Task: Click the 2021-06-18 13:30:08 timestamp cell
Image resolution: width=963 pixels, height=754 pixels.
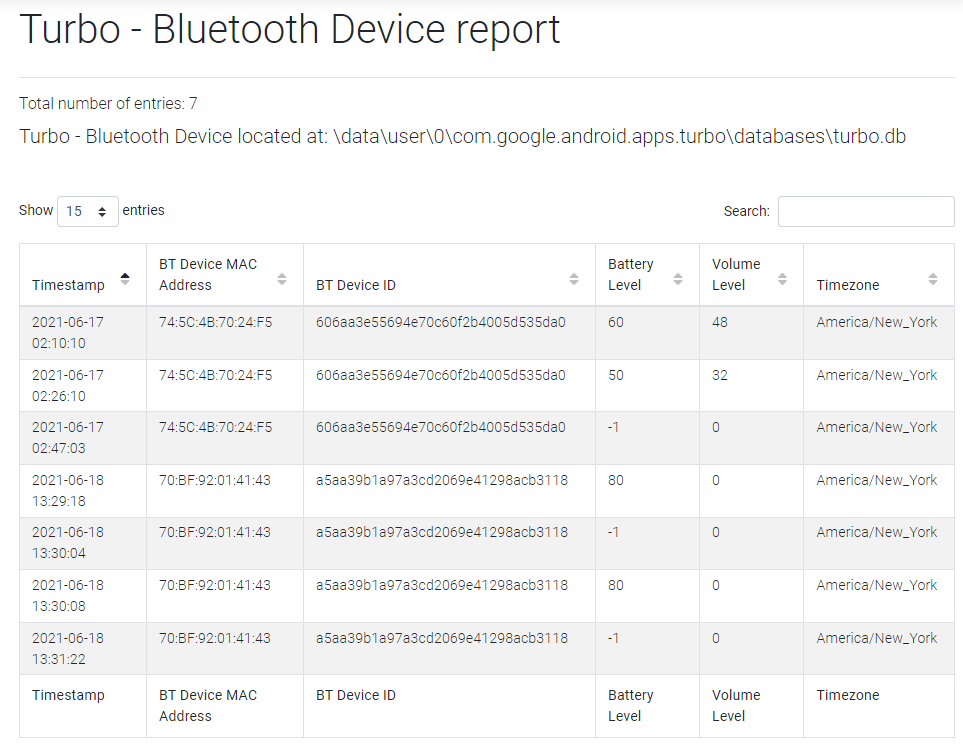Action: (83, 596)
